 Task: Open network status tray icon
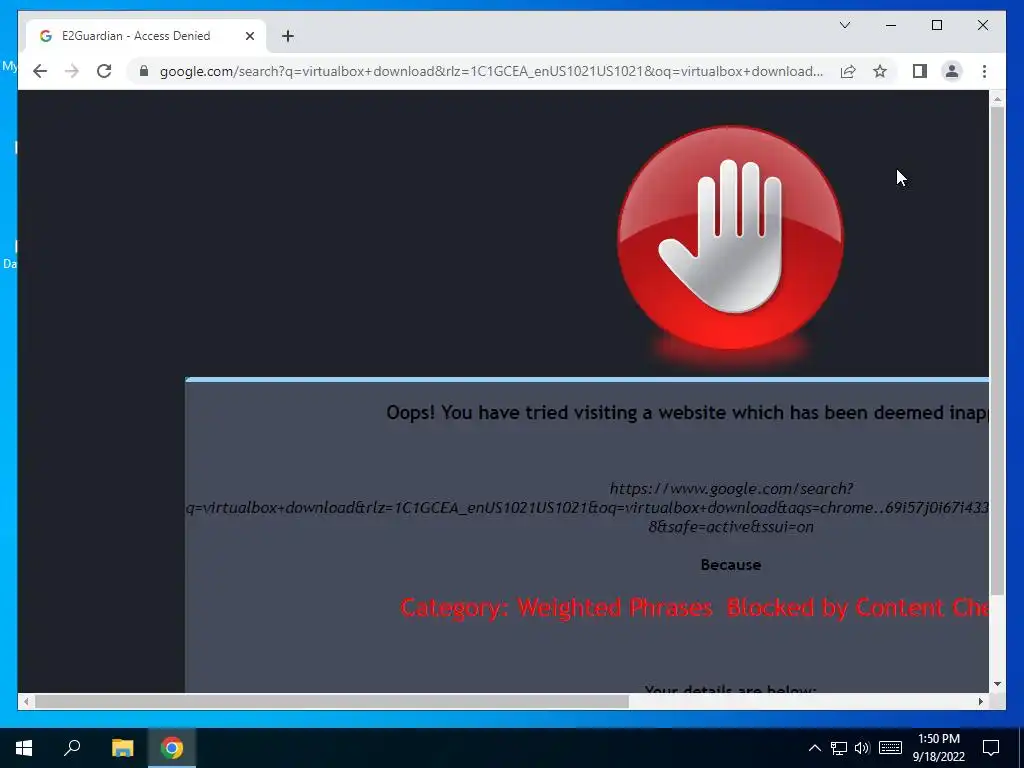point(839,748)
